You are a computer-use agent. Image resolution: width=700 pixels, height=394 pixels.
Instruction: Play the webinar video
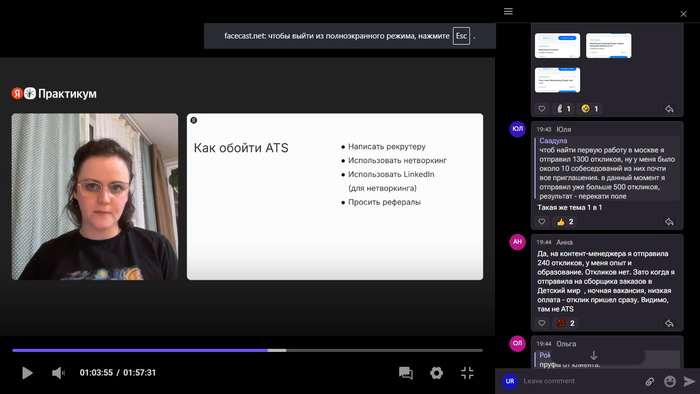[27, 373]
